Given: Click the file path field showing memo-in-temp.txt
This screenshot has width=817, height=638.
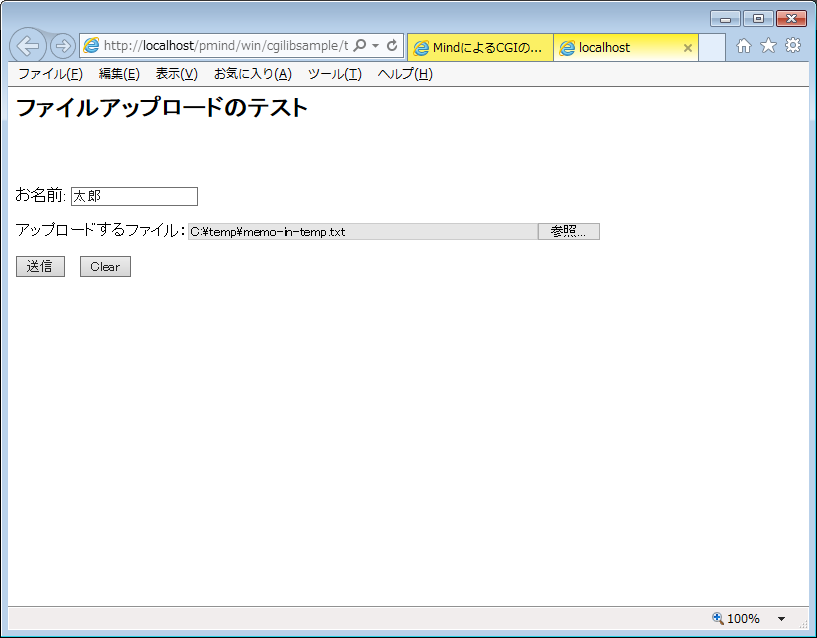Looking at the screenshot, I should (363, 231).
